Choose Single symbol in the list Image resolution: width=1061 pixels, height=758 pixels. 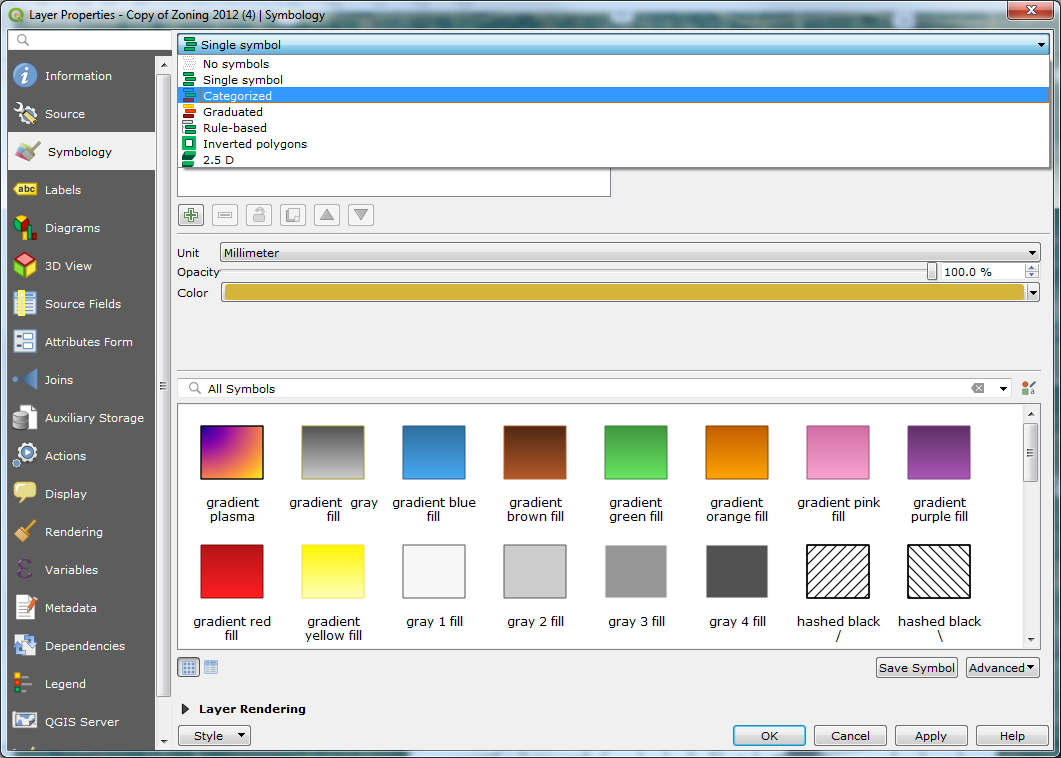point(613,80)
